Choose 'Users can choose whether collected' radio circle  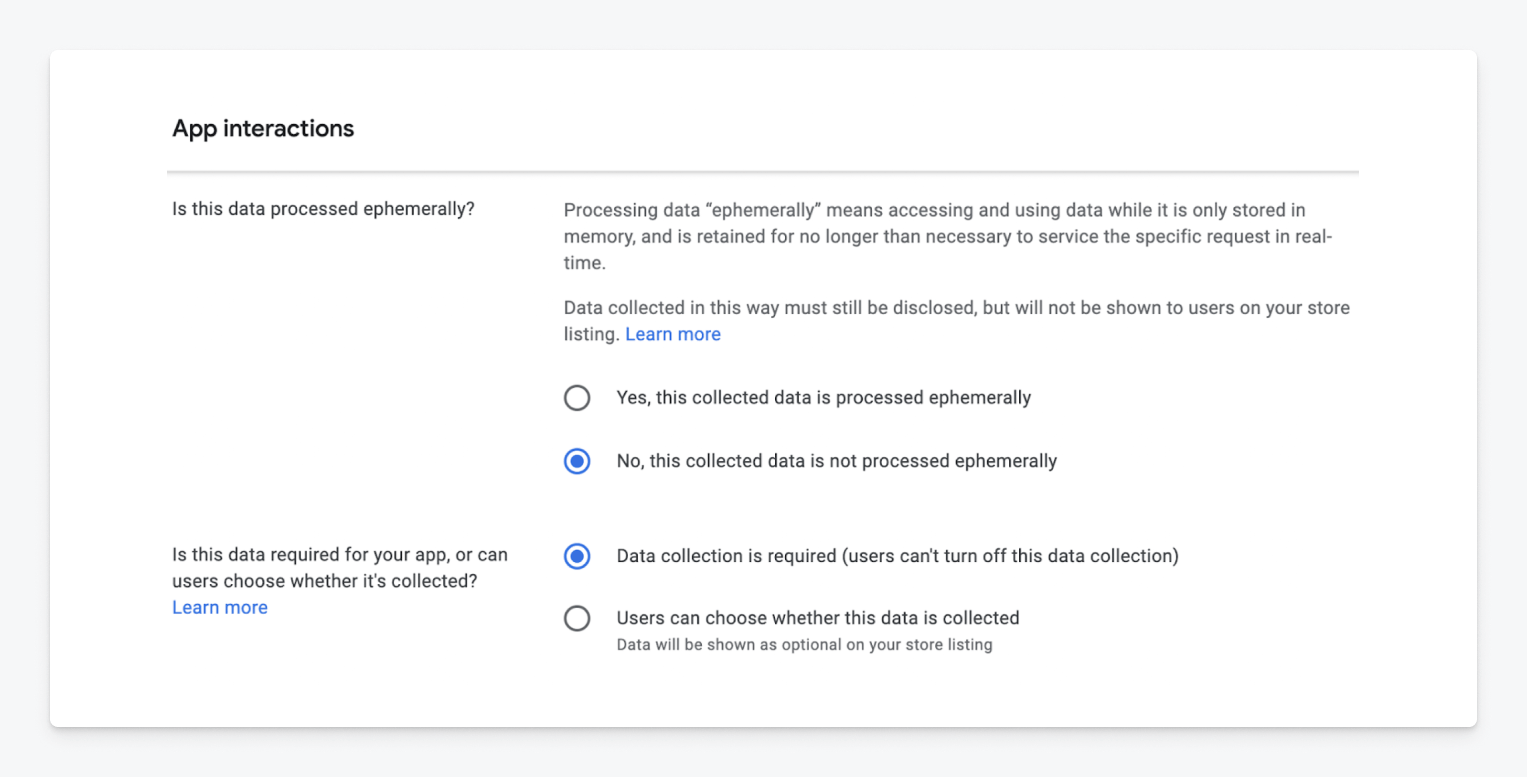click(x=577, y=619)
